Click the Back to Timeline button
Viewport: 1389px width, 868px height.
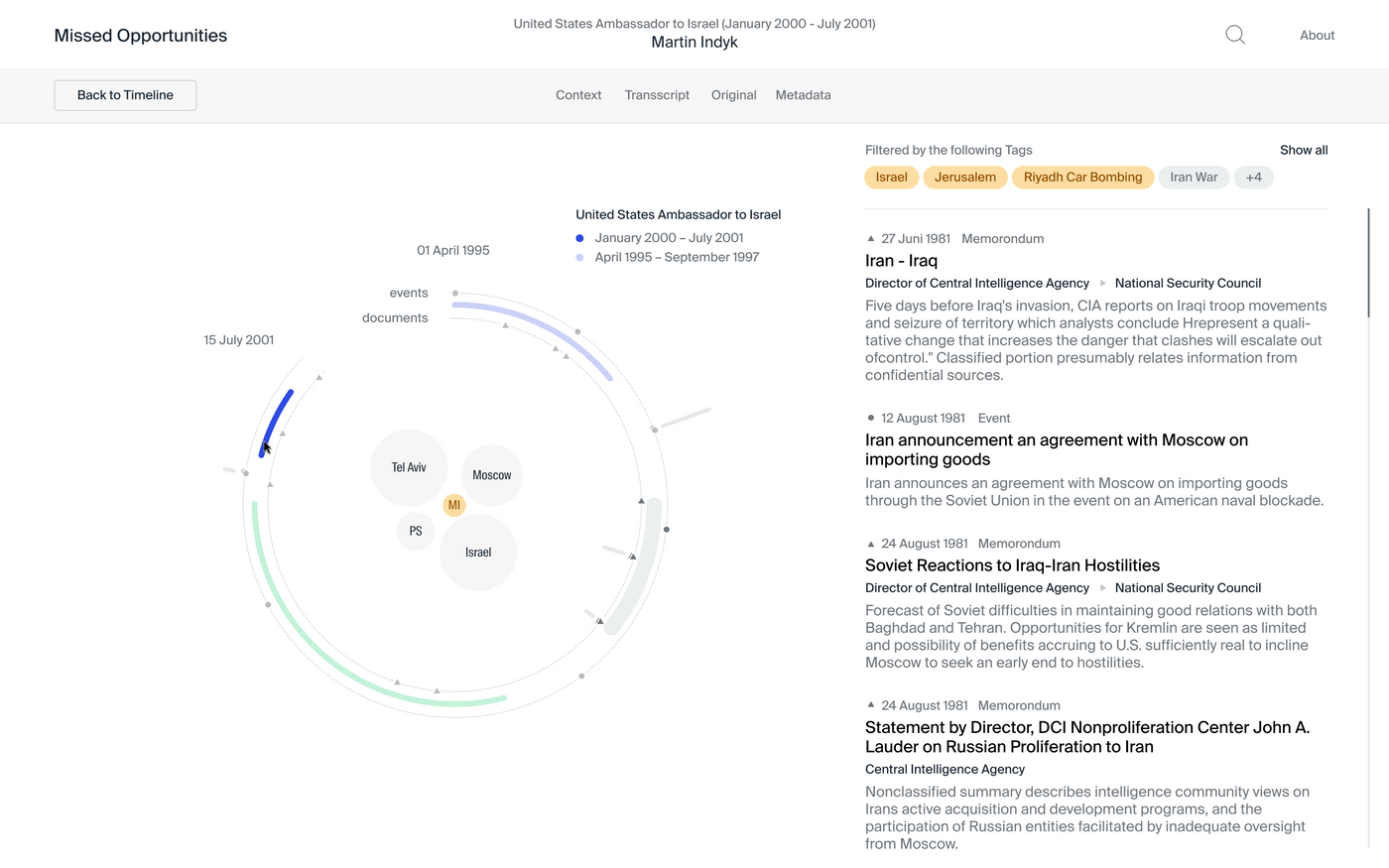tap(125, 95)
